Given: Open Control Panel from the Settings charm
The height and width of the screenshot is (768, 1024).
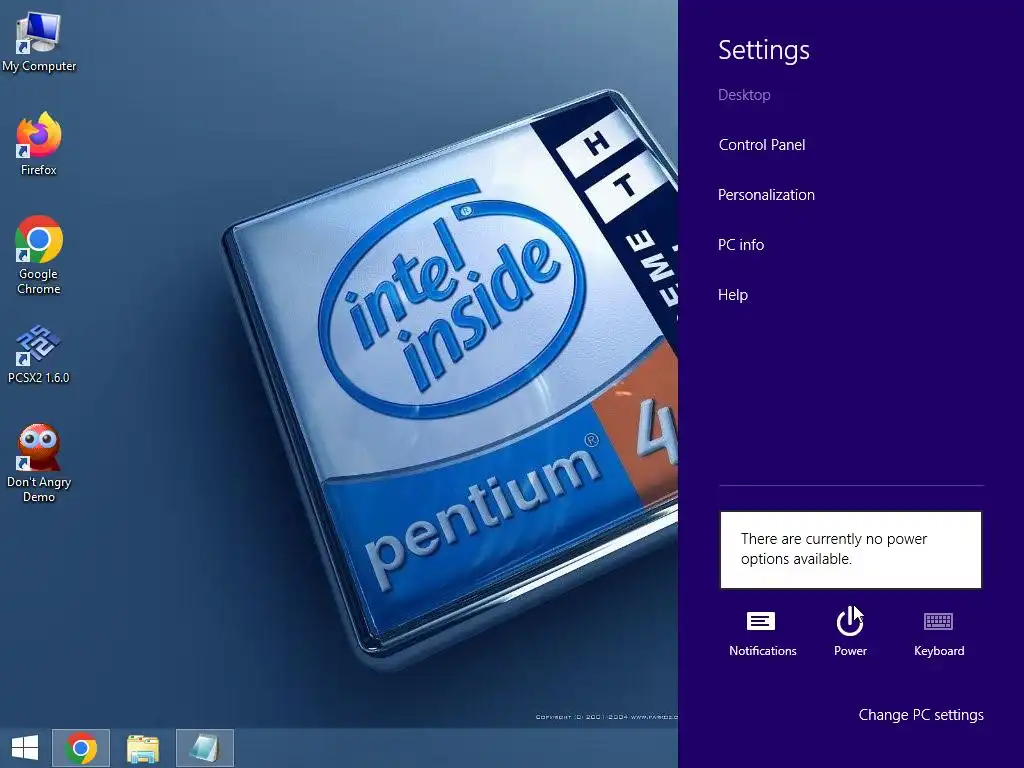Looking at the screenshot, I should click(x=761, y=145).
